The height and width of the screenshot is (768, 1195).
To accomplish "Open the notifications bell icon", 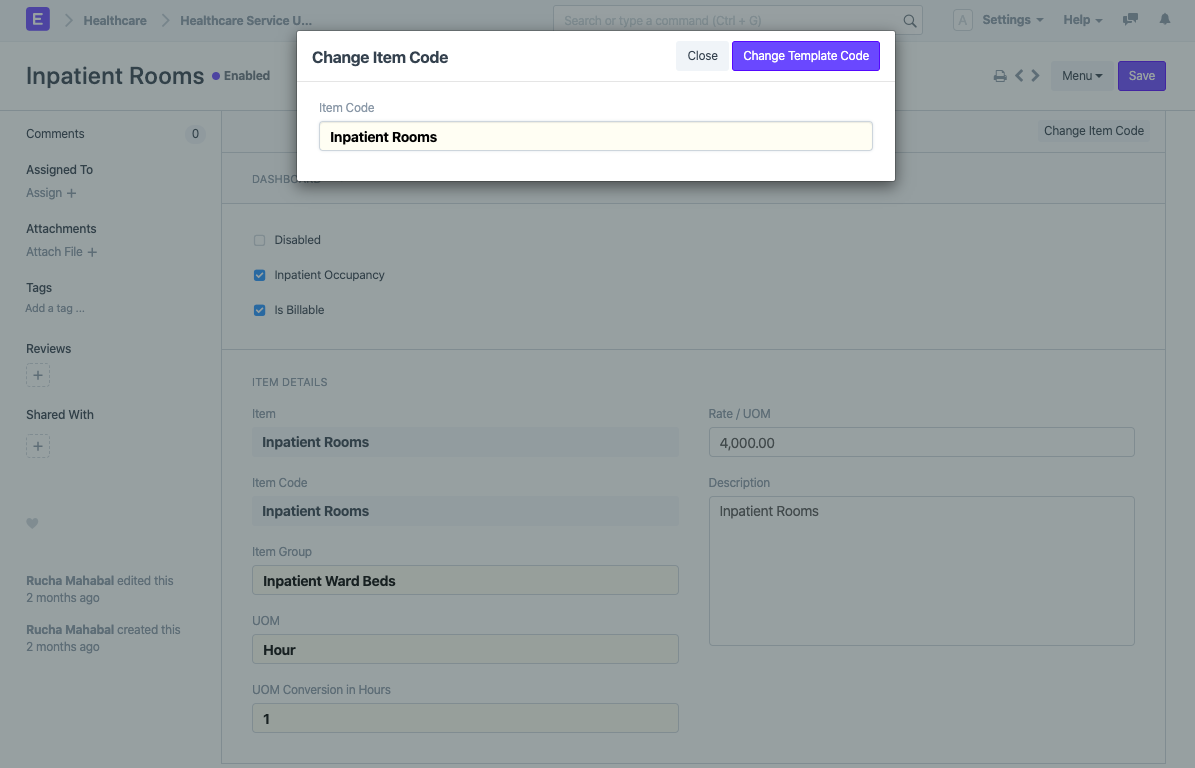I will (x=1164, y=20).
